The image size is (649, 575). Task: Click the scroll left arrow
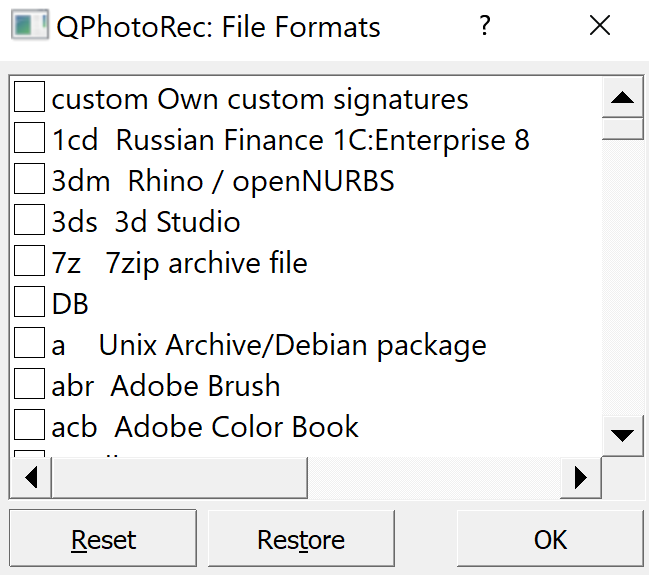pos(30,478)
